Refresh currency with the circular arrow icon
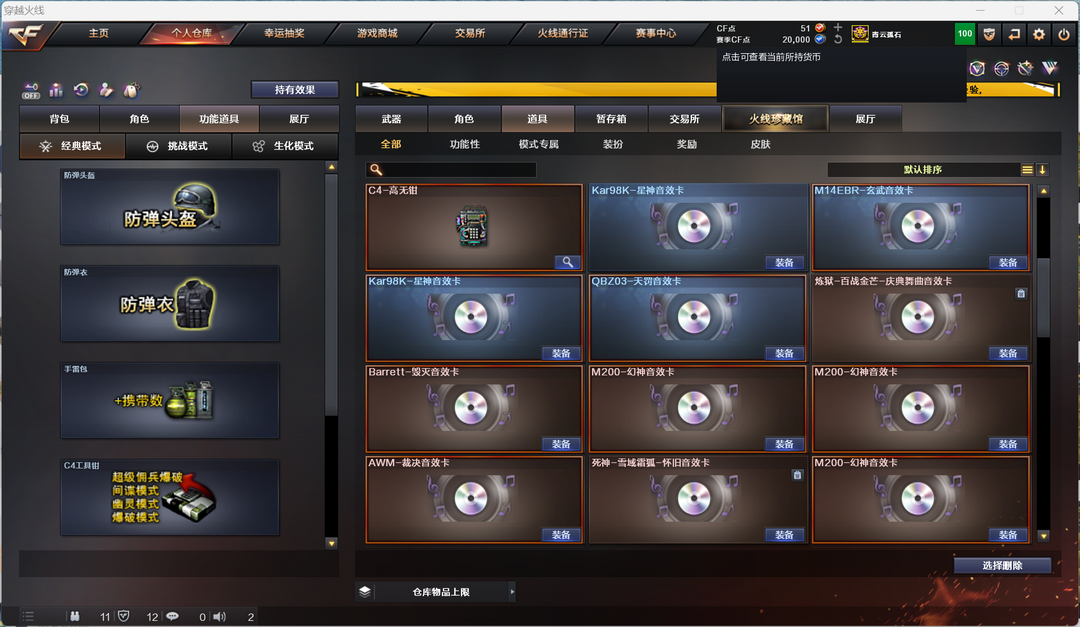This screenshot has height=627, width=1080. click(x=838, y=39)
